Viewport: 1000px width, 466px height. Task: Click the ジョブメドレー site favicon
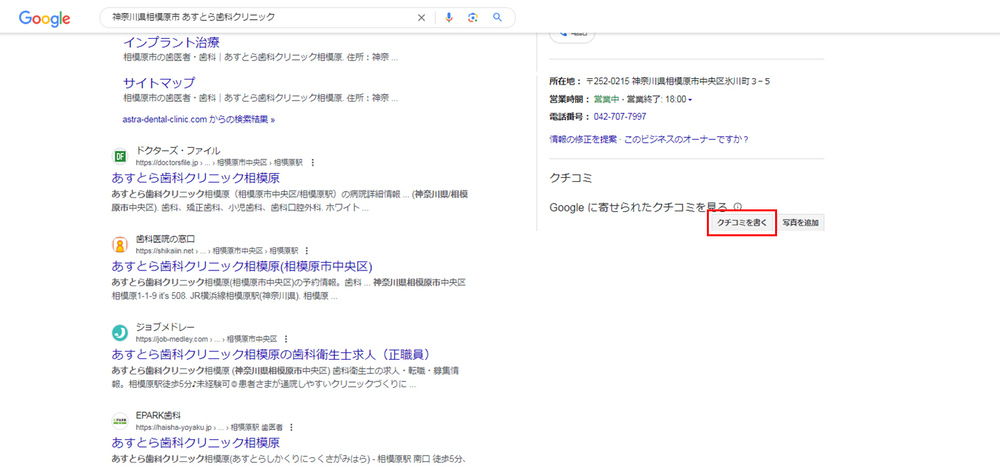pos(120,332)
